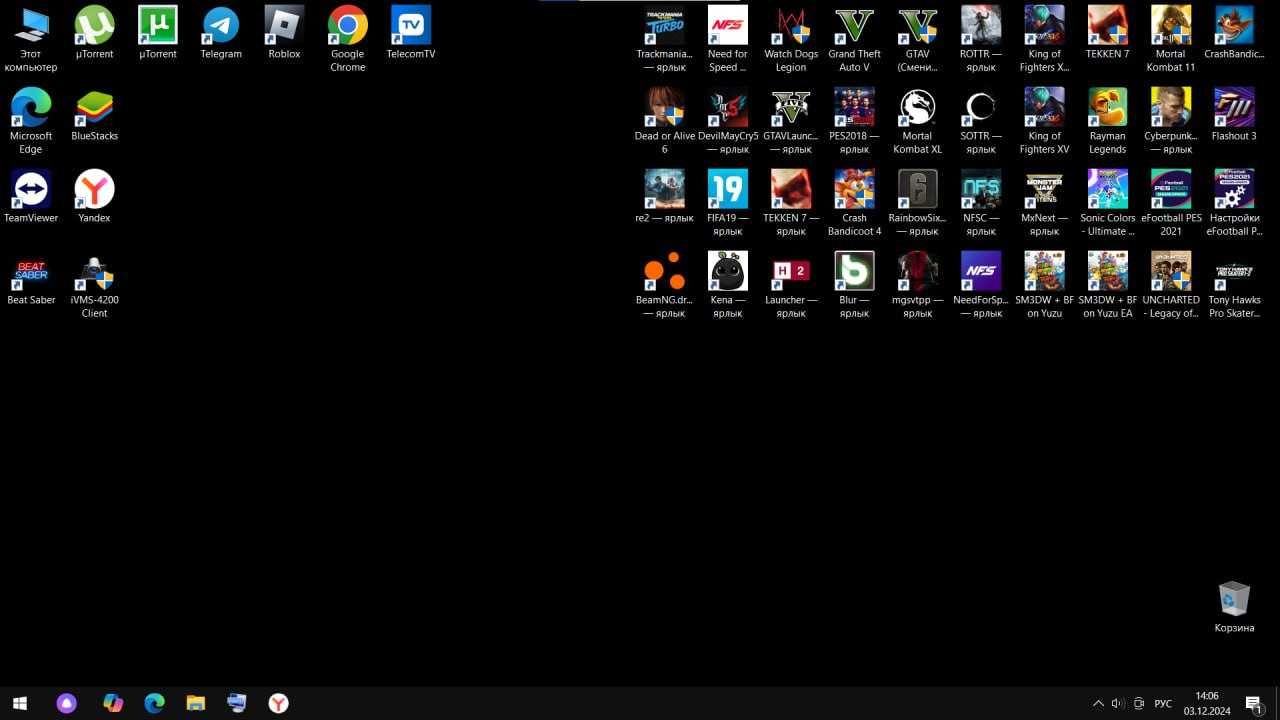This screenshot has height=720, width=1280.
Task: Open the Windows Start menu
Action: [x=19, y=703]
